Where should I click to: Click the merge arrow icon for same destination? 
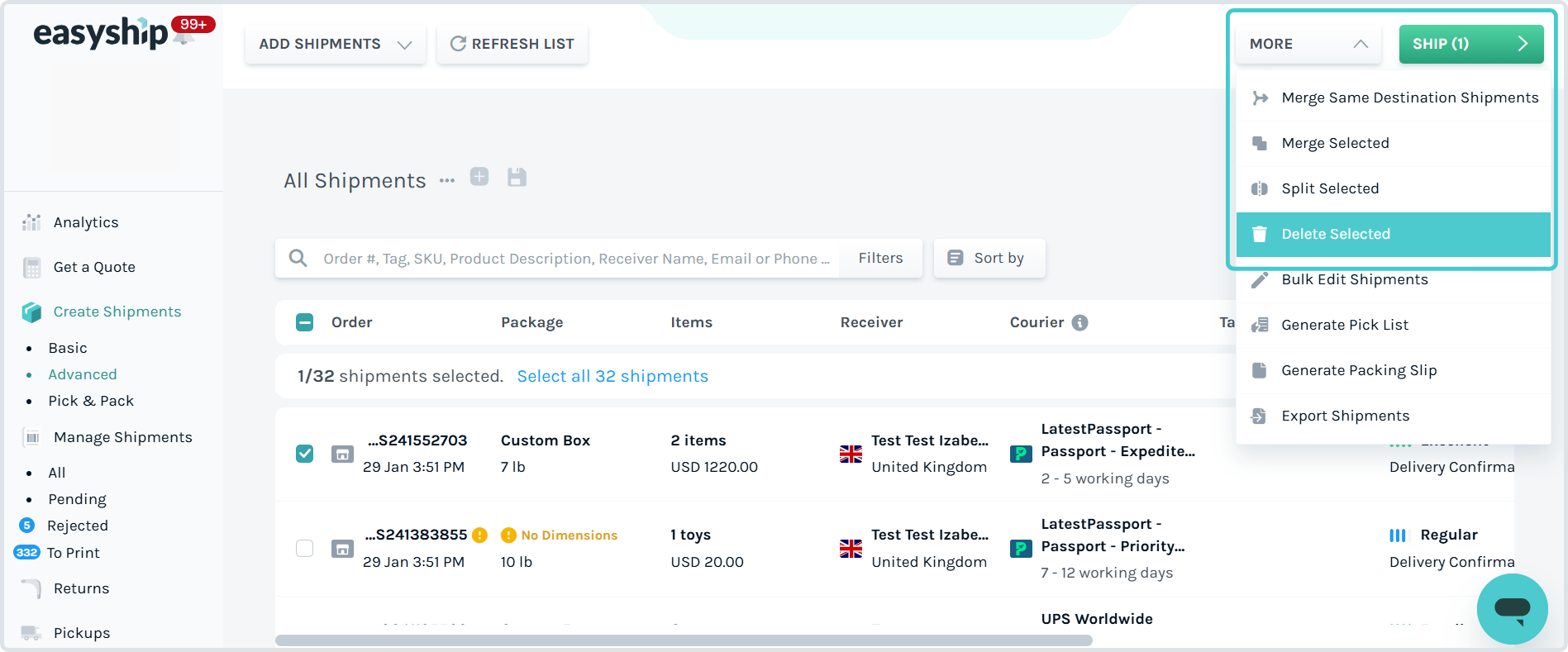(1260, 98)
